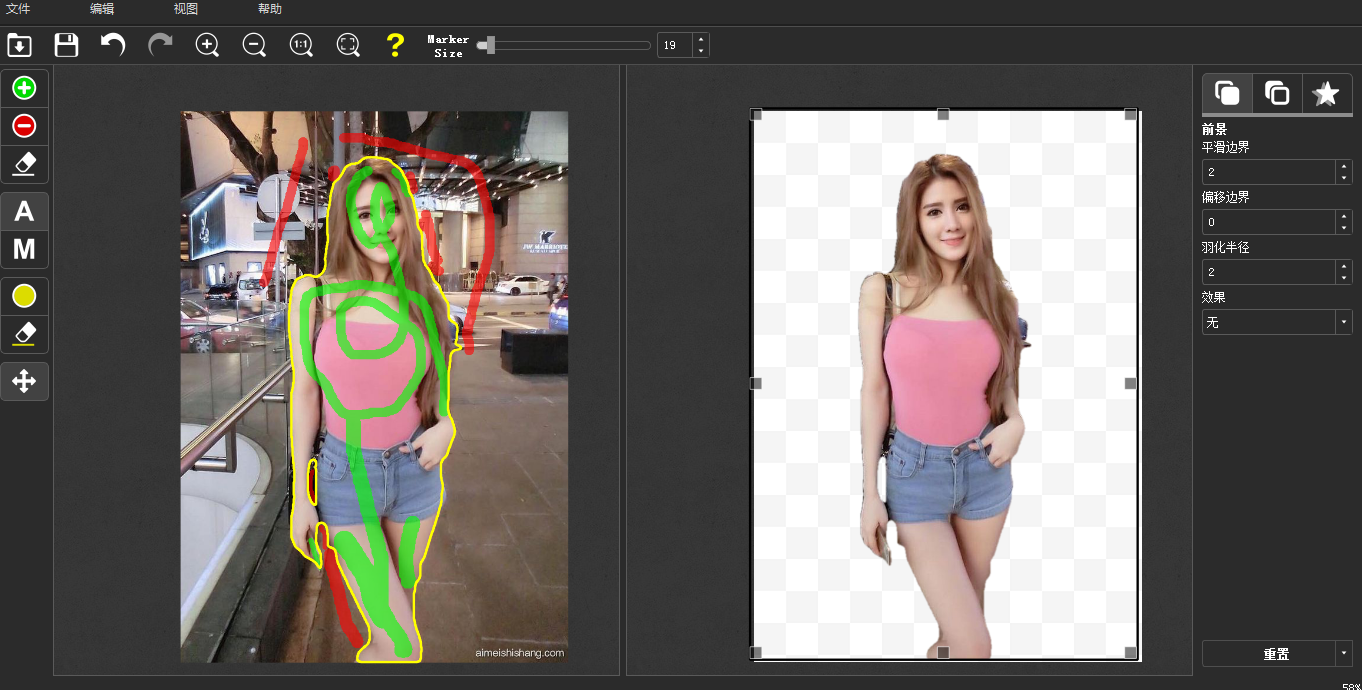
Task: Select the red background marker tool
Action: (24, 126)
